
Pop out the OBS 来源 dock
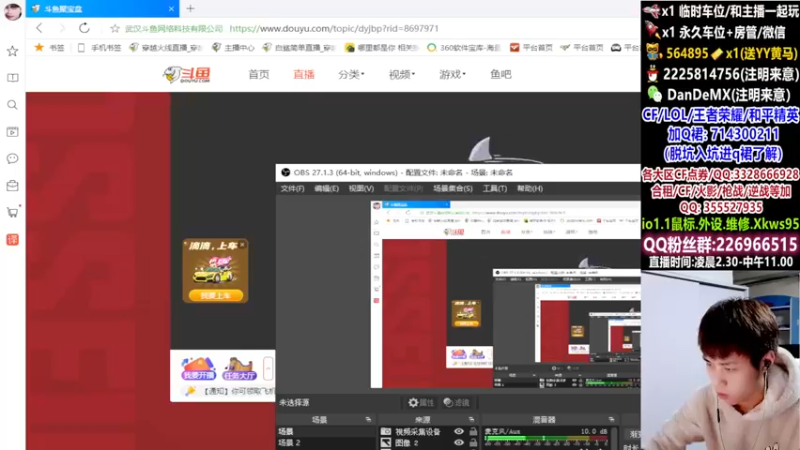[x=471, y=419]
